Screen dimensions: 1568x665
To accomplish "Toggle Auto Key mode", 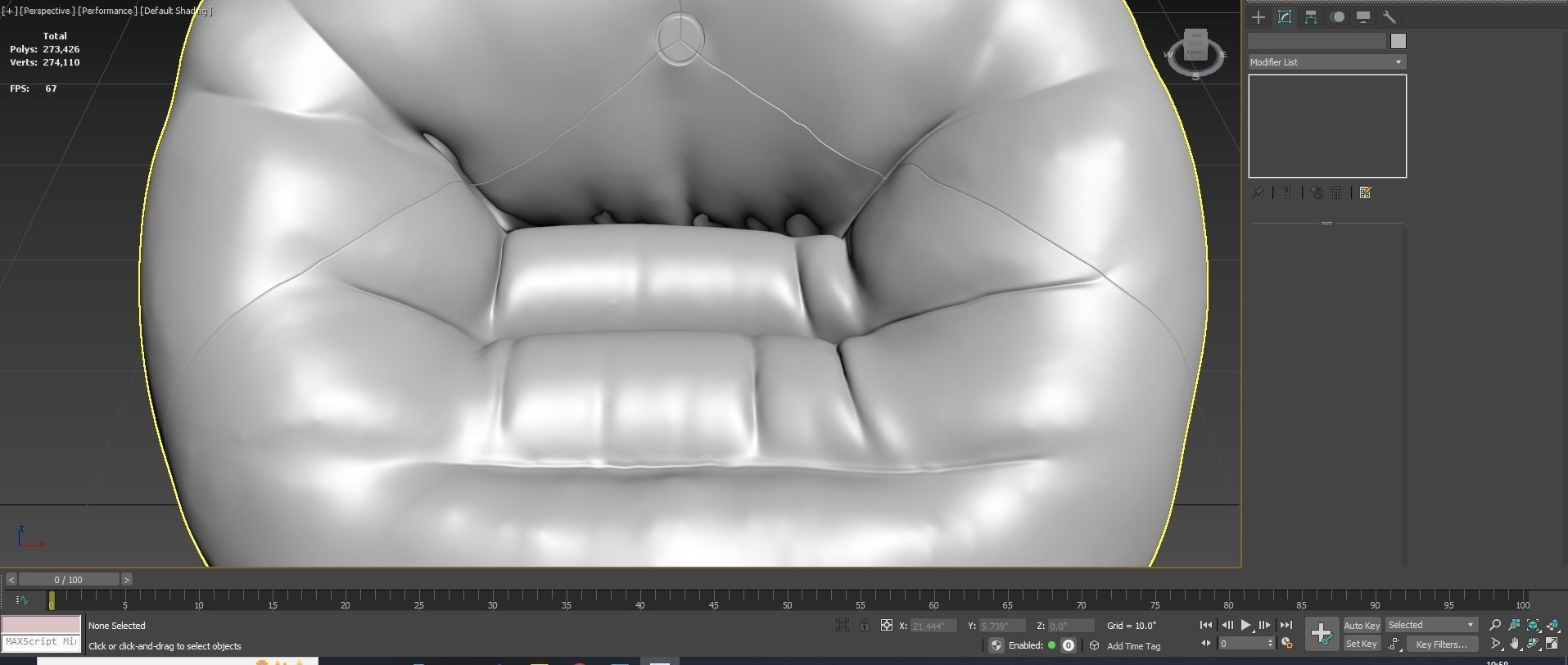I will (1362, 626).
